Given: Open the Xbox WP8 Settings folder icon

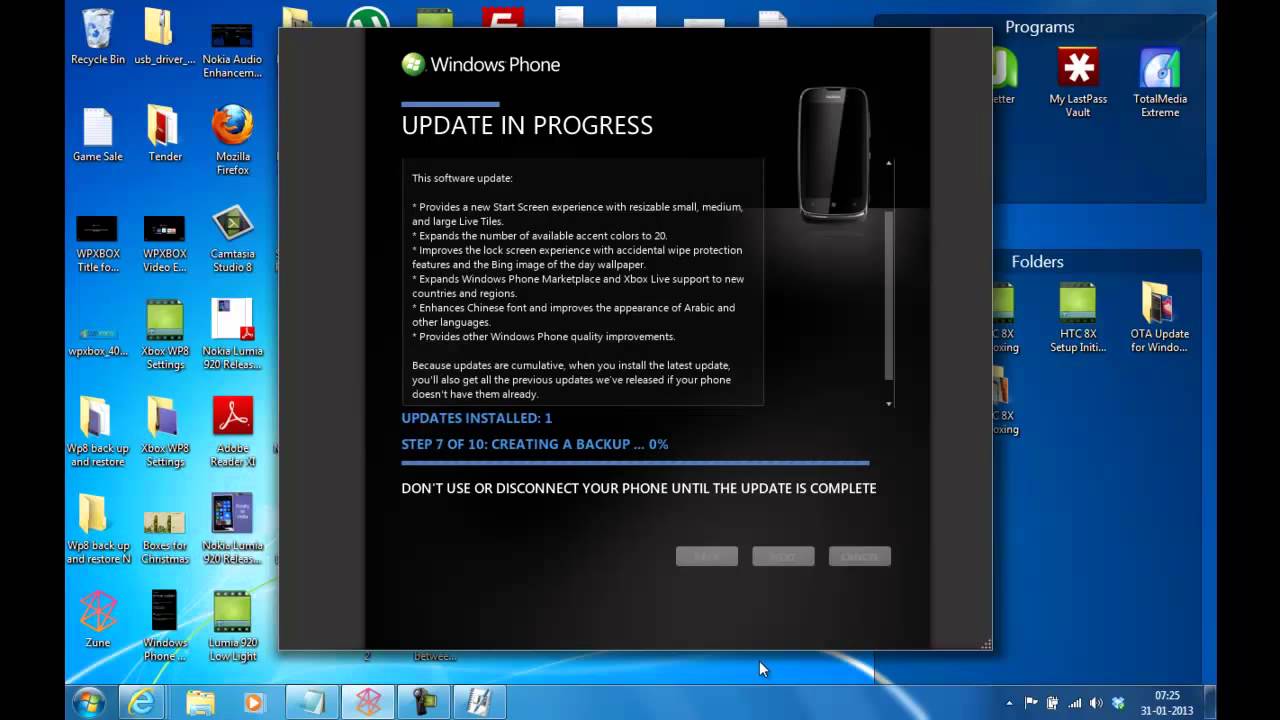Looking at the screenshot, I should pyautogui.click(x=165, y=432).
